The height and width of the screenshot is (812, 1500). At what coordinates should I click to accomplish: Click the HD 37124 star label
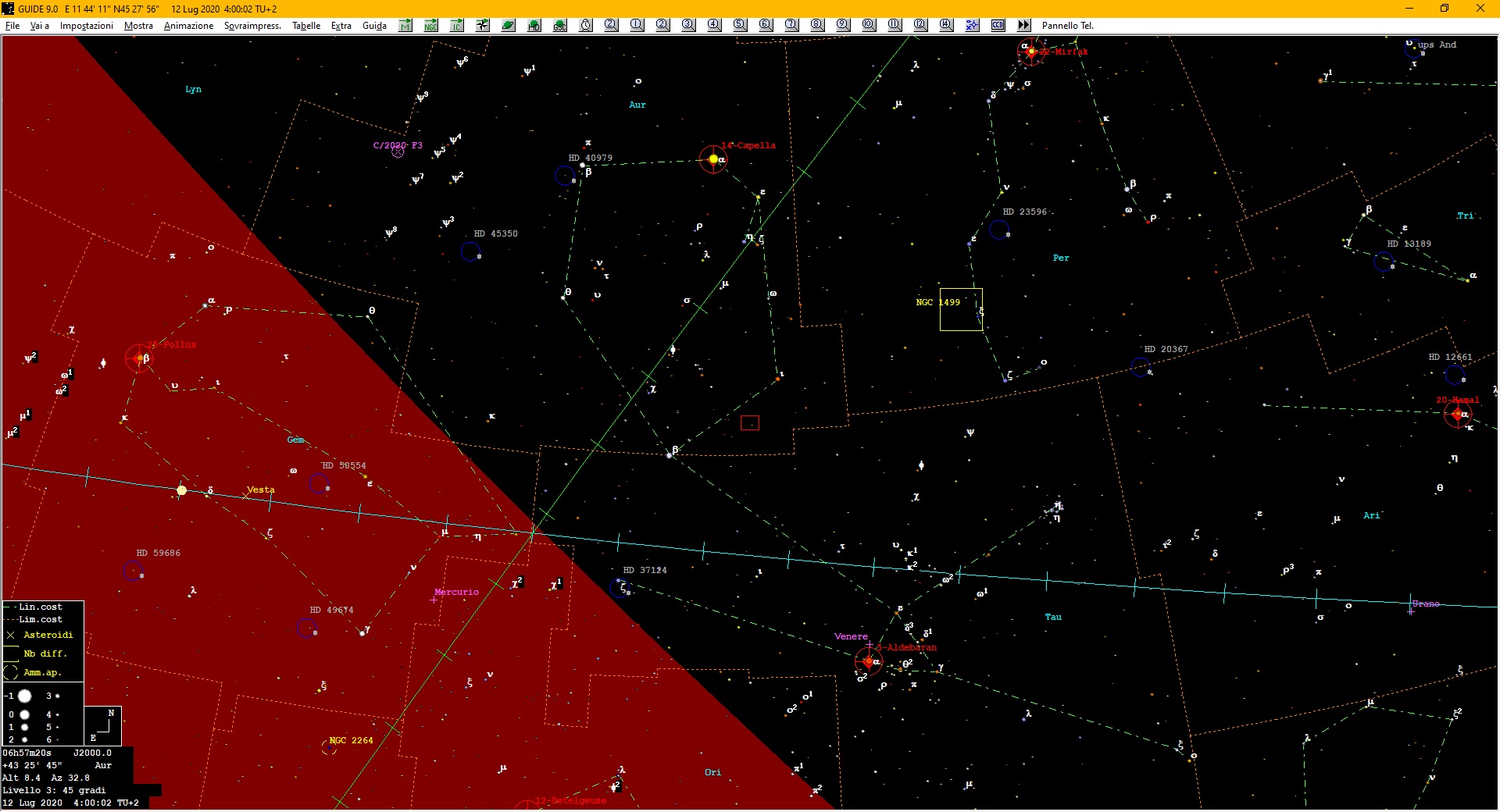645,570
